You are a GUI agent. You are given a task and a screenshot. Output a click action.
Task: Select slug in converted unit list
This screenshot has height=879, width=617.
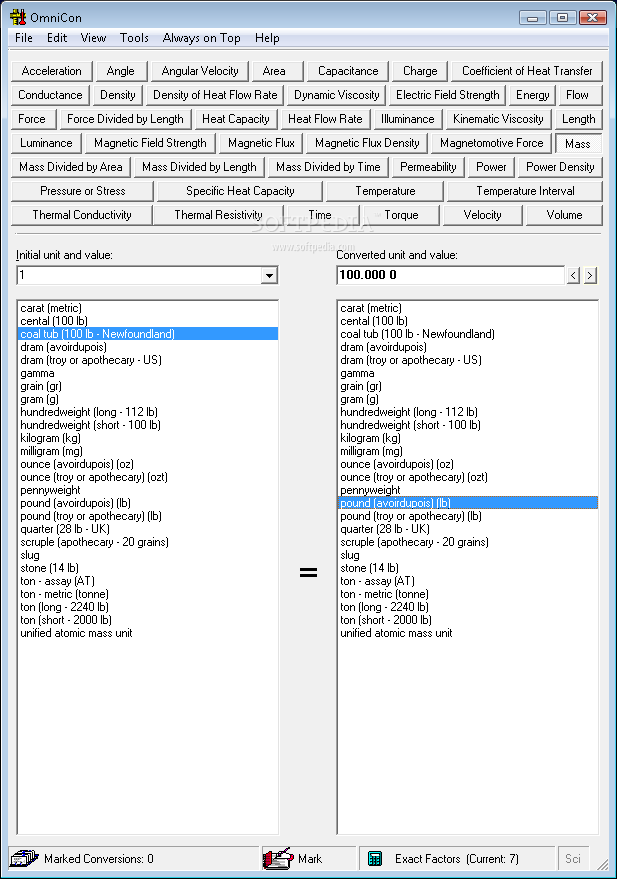[x=468, y=555]
